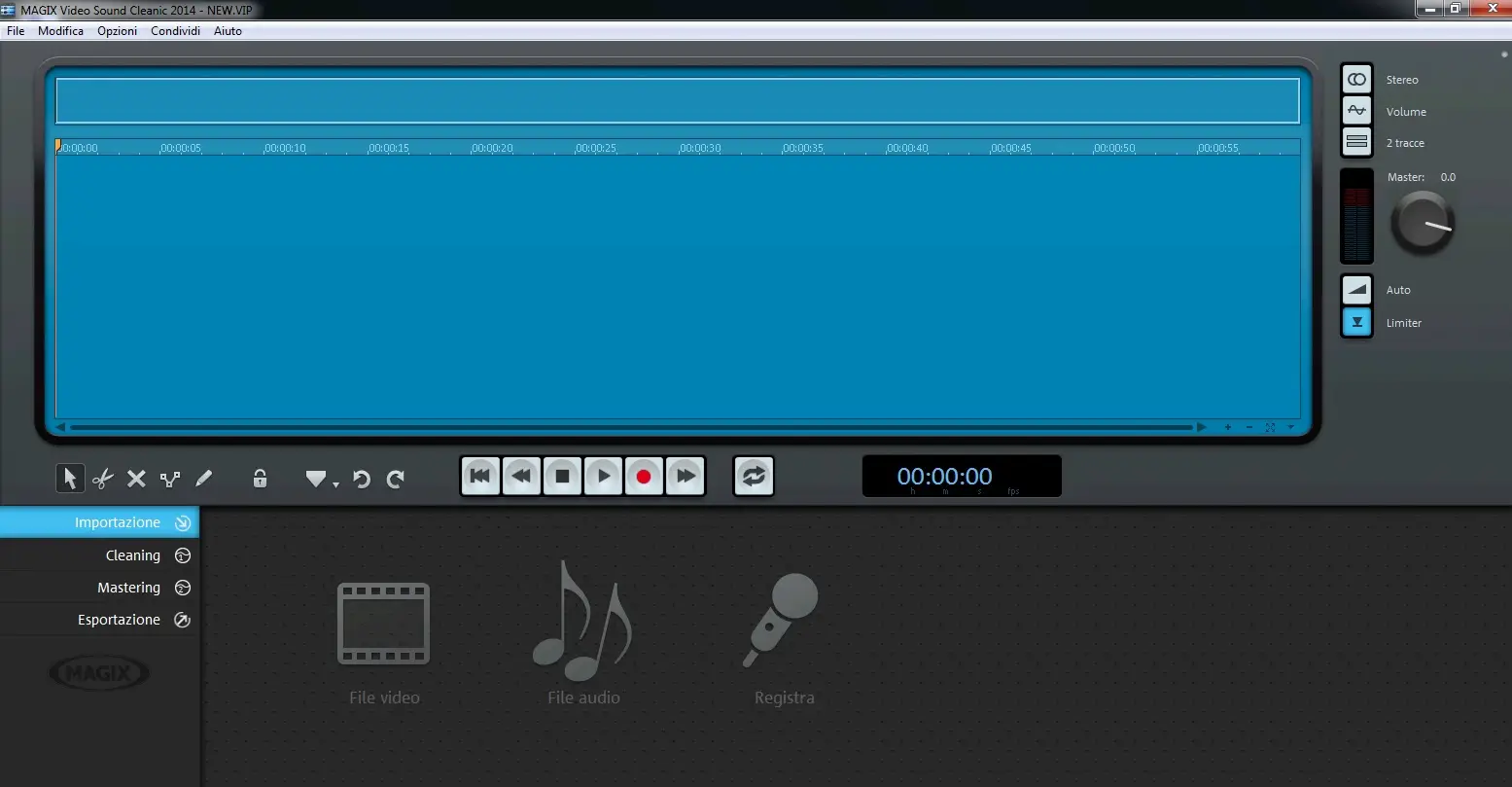The image size is (1512, 787).
Task: Import a File audio
Action: point(583,632)
